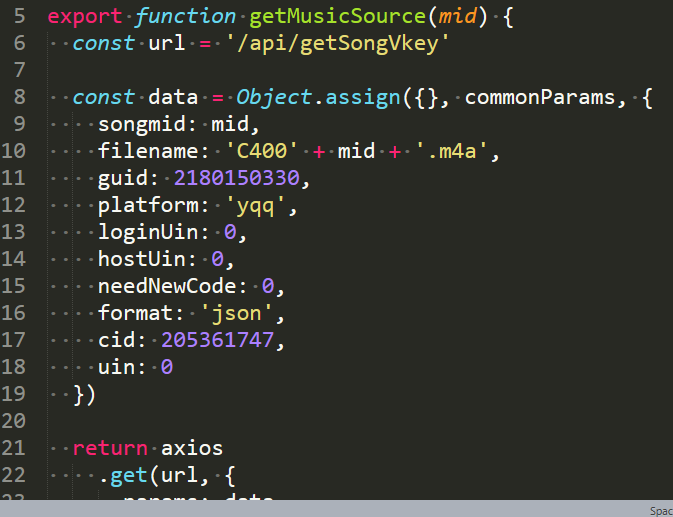Click the 'assign' method name
The width and height of the screenshot is (673, 517).
point(363,97)
